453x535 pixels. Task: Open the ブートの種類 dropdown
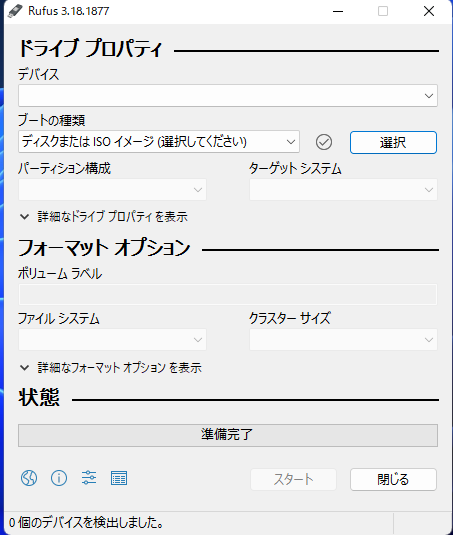pos(159,142)
